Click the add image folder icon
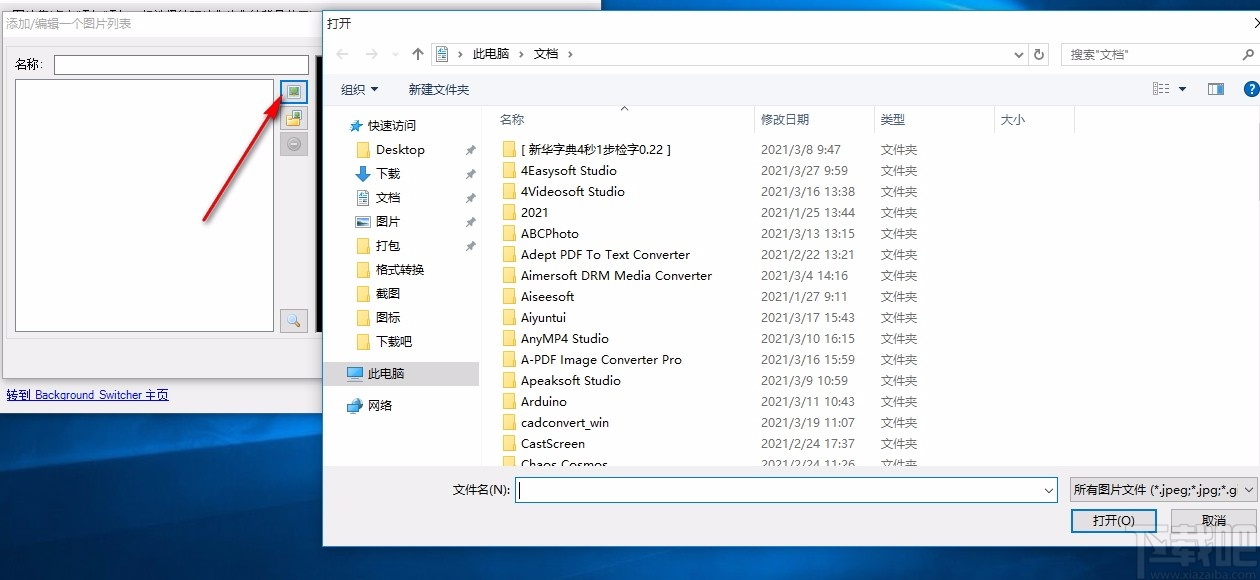Viewport: 1260px width, 580px height. 293,117
